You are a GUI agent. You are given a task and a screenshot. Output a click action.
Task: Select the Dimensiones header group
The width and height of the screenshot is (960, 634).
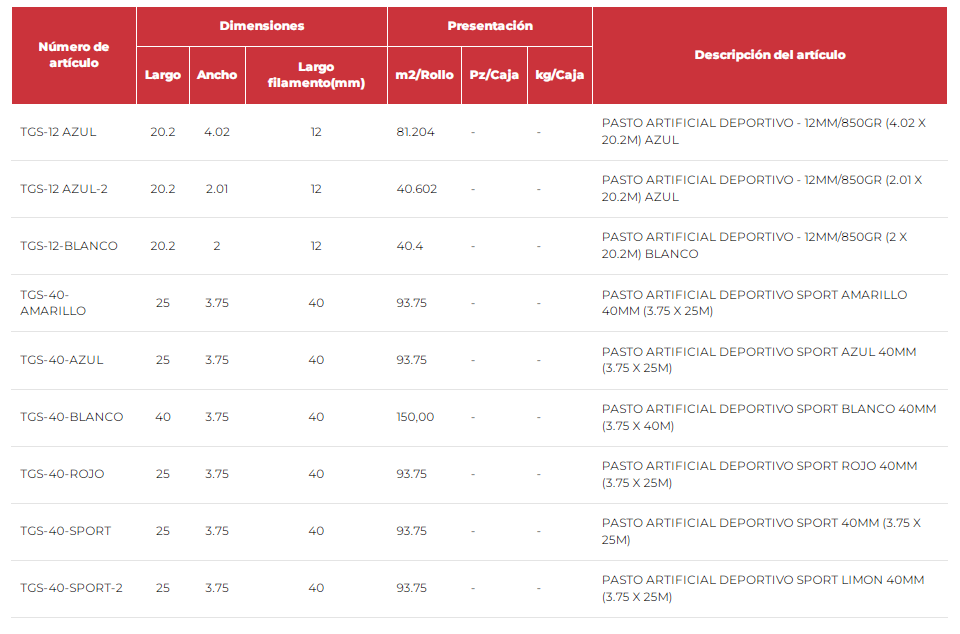pyautogui.click(x=262, y=26)
